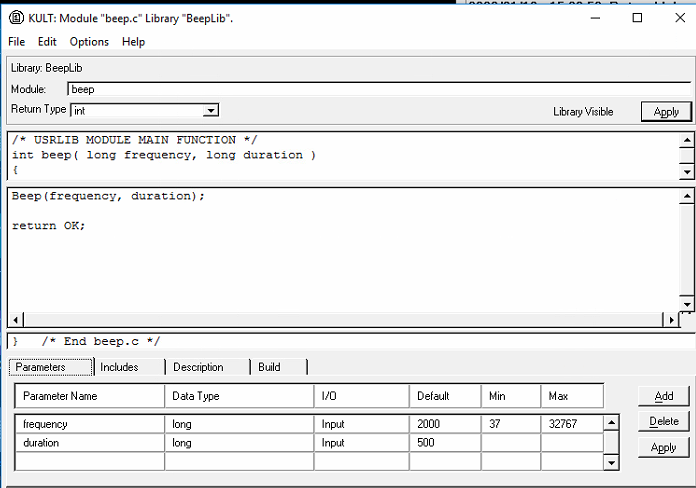Click the Beep(frequency, duration); code line
Image resolution: width=696 pixels, height=488 pixels.
[108, 196]
